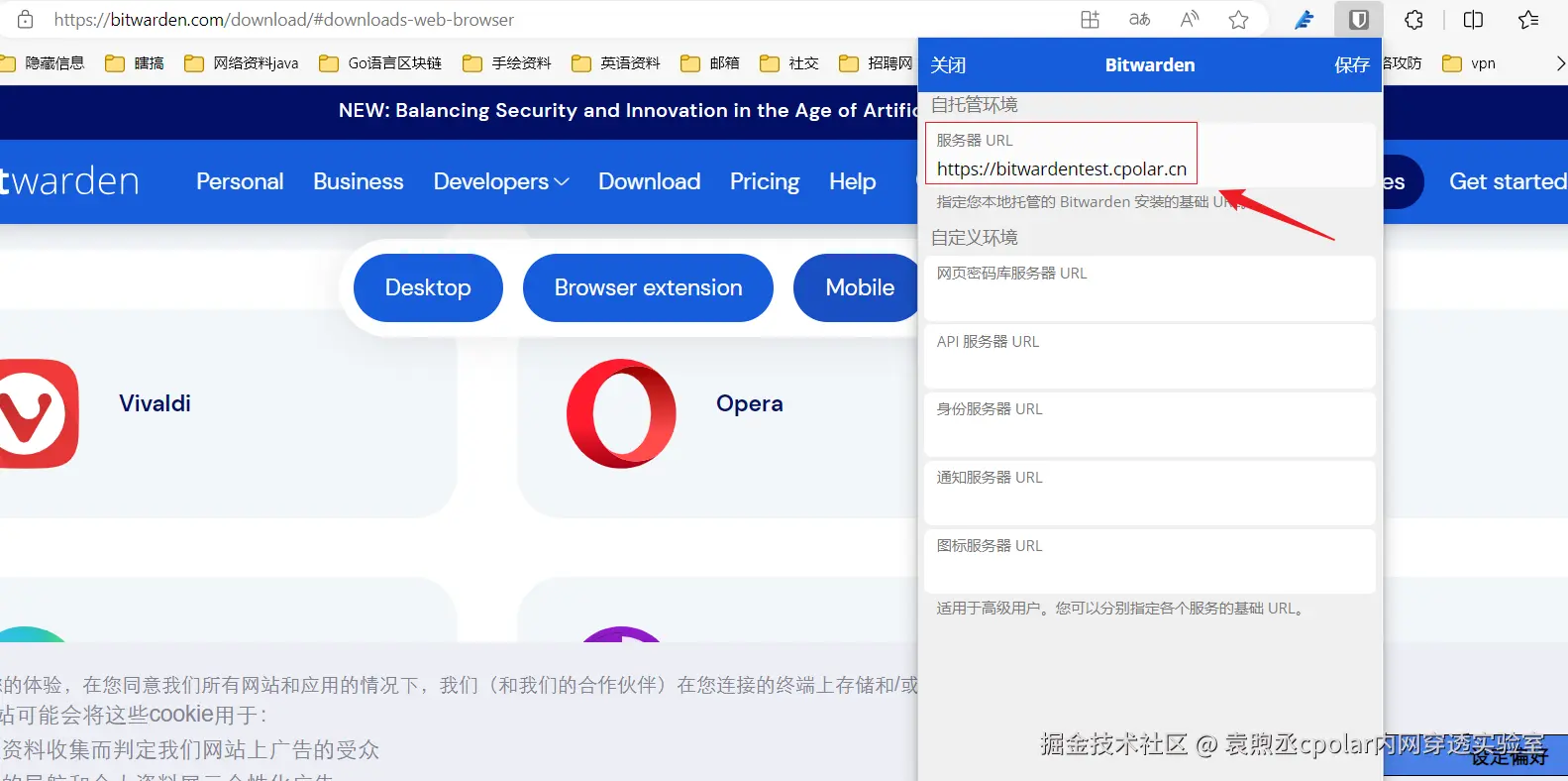Viewport: 1568px width, 781px height.
Task: Click the 通知服务器 URL field
Action: pos(1149,493)
